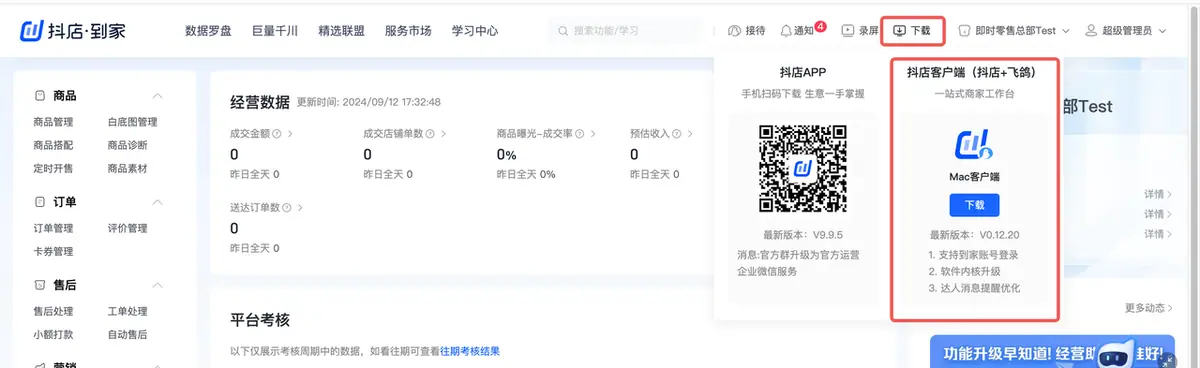The image size is (1200, 368).
Task: Start the 录屏 screen recording tool
Action: tap(860, 31)
